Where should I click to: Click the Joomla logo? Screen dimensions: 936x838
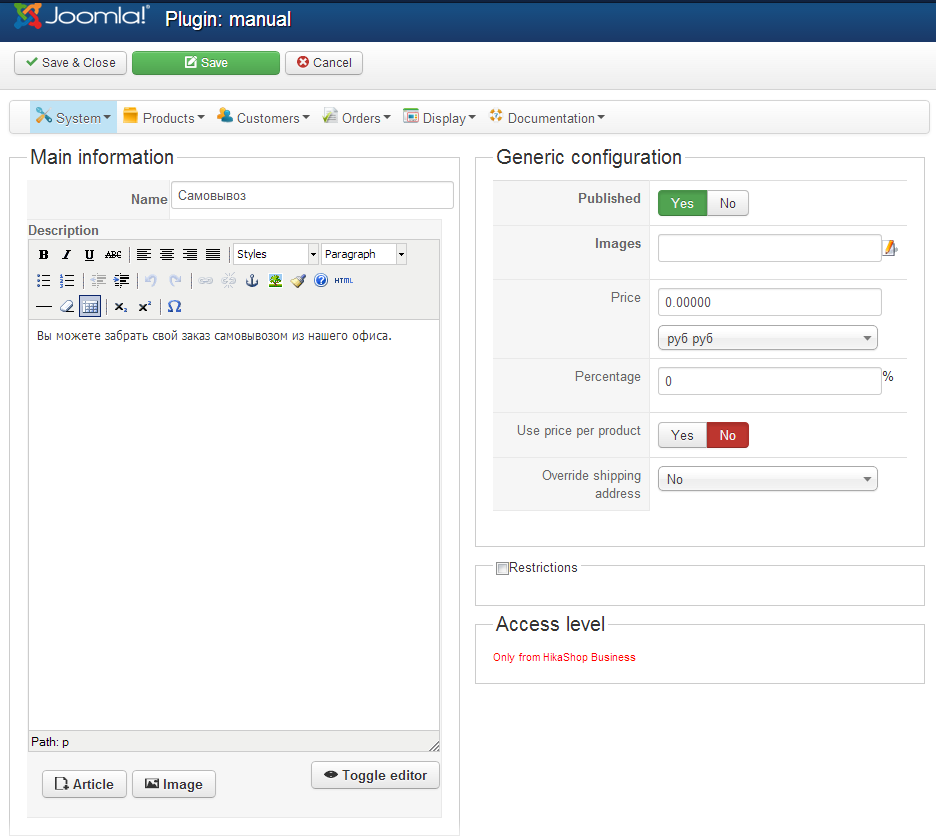81,16
